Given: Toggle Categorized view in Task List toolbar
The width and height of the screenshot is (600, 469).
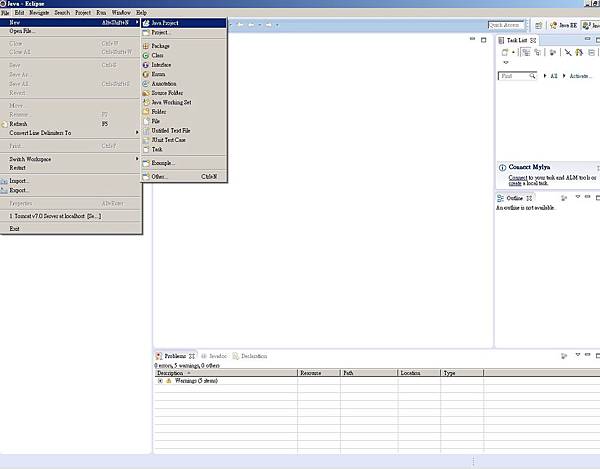Looking at the screenshot, I should pos(525,52).
